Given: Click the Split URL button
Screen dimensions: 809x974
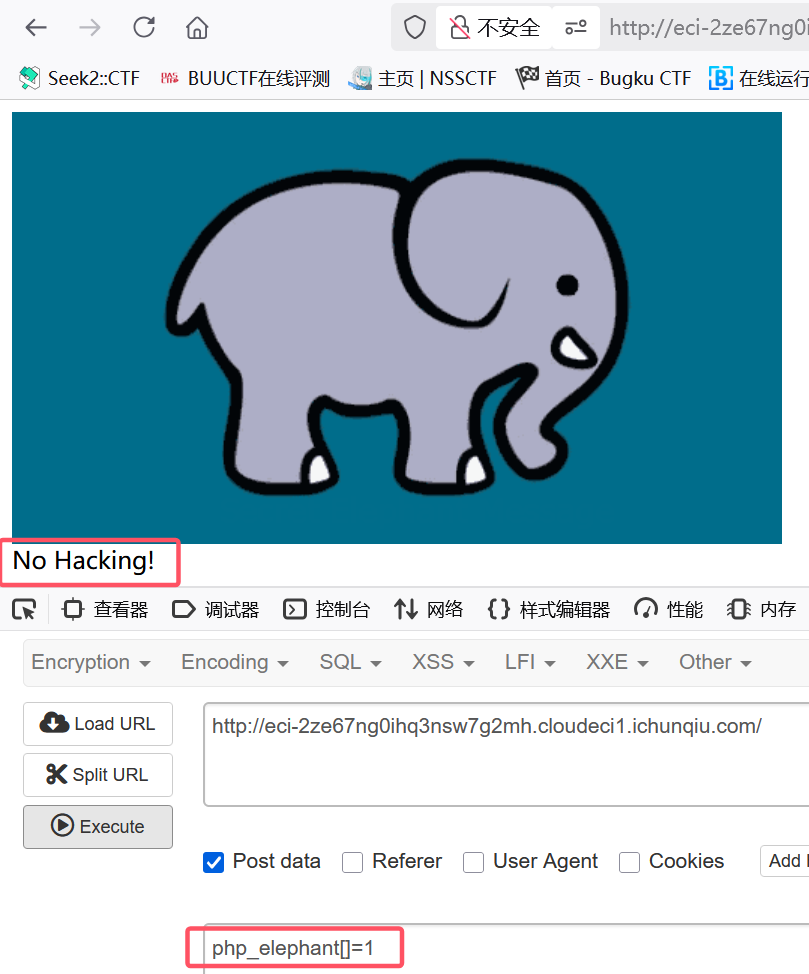Looking at the screenshot, I should point(98,775).
